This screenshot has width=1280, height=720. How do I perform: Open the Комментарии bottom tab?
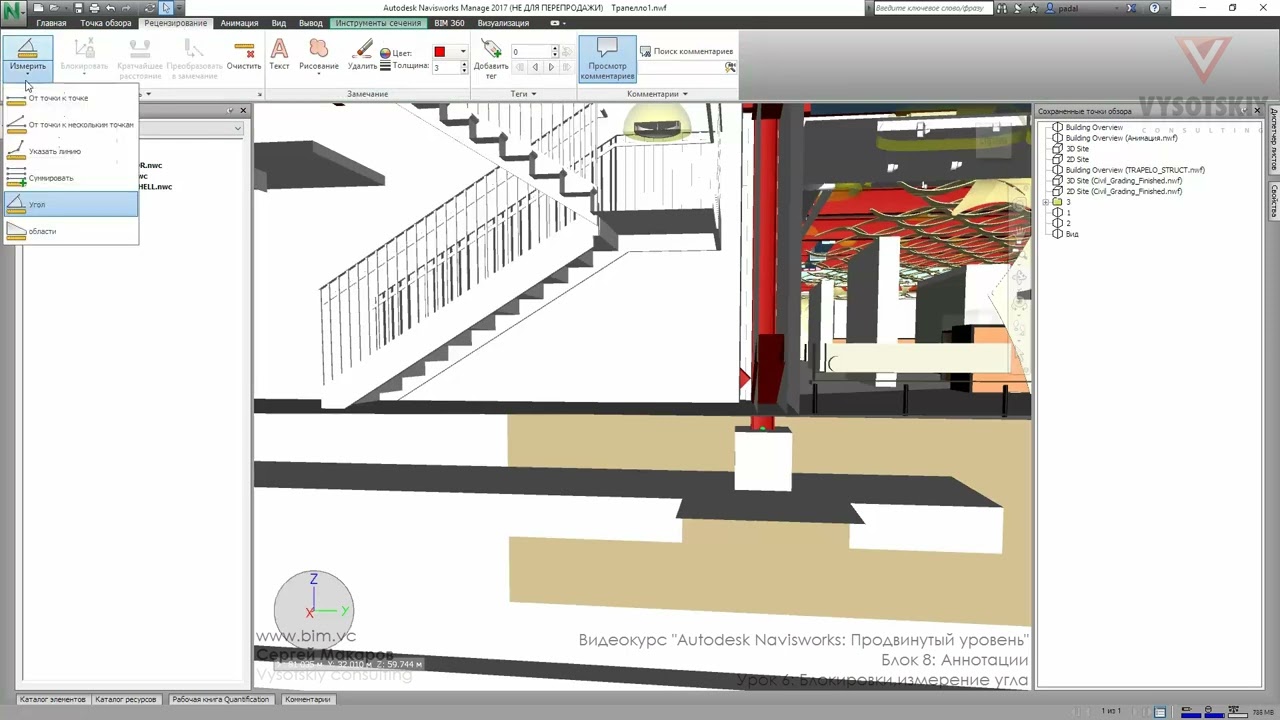[308, 700]
